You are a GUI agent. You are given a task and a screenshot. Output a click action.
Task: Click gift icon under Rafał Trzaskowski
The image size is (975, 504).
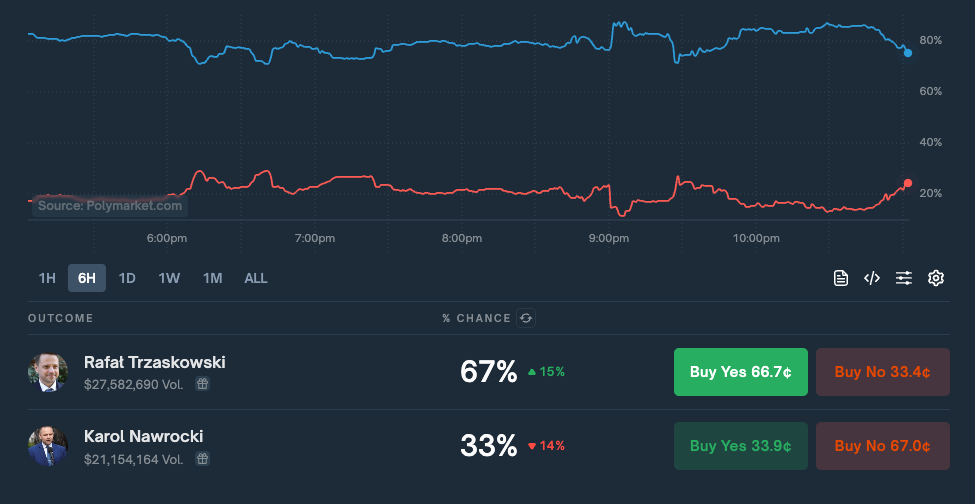pos(202,383)
